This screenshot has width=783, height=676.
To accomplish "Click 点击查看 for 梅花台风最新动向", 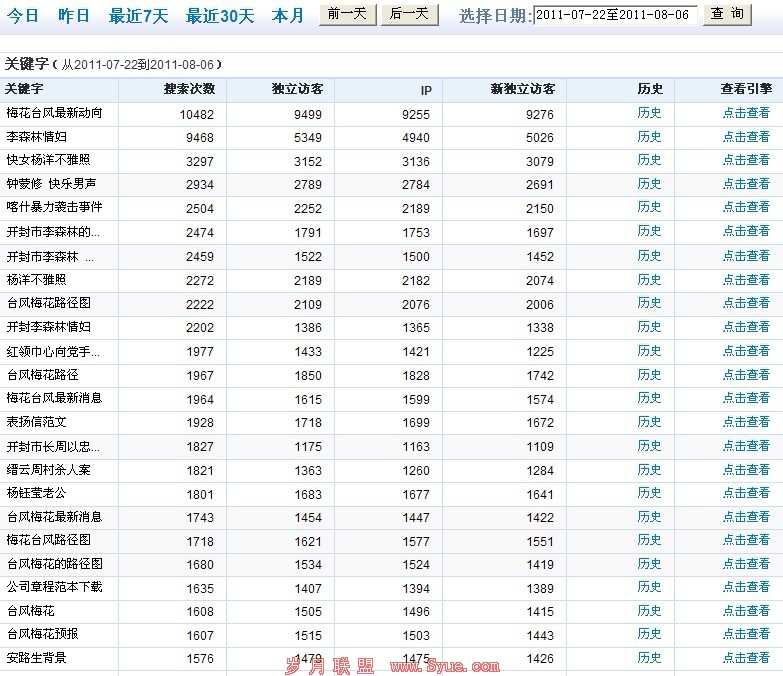I will coord(746,113).
